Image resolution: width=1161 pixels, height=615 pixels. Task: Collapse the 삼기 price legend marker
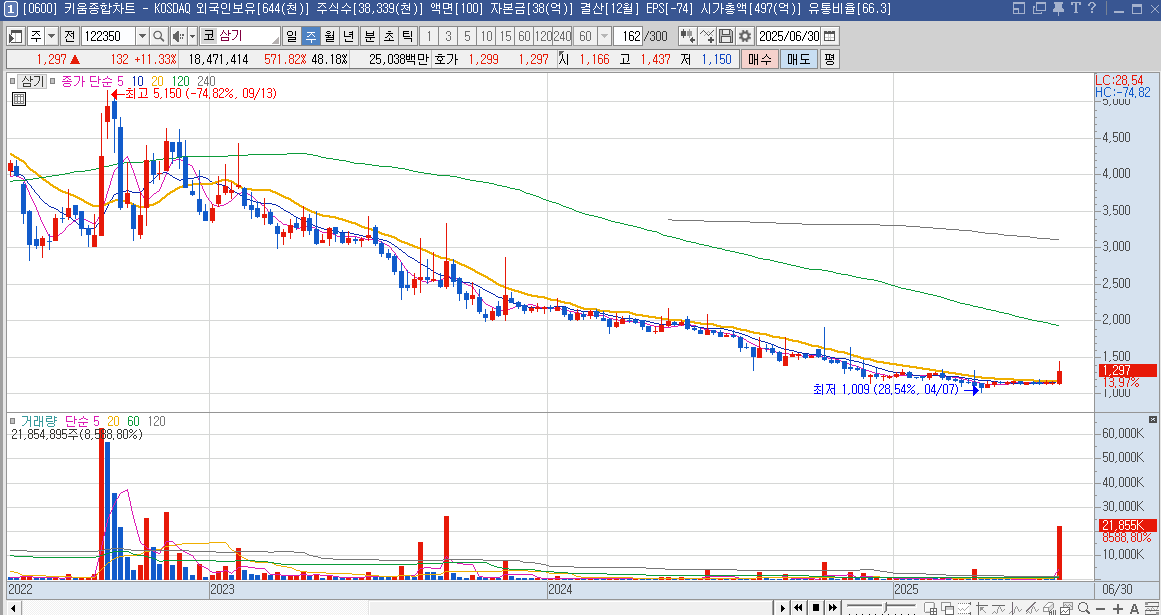(13, 81)
